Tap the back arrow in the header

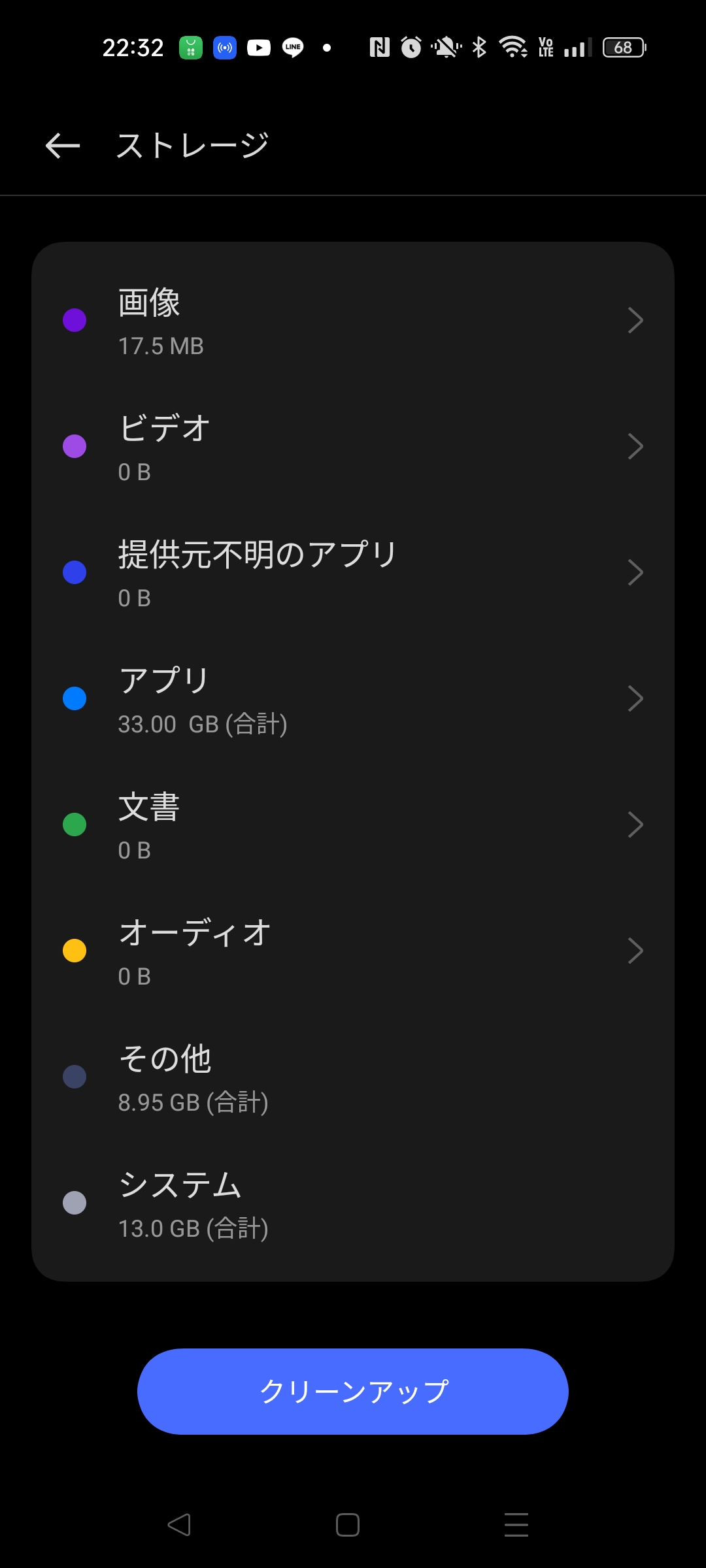(63, 145)
